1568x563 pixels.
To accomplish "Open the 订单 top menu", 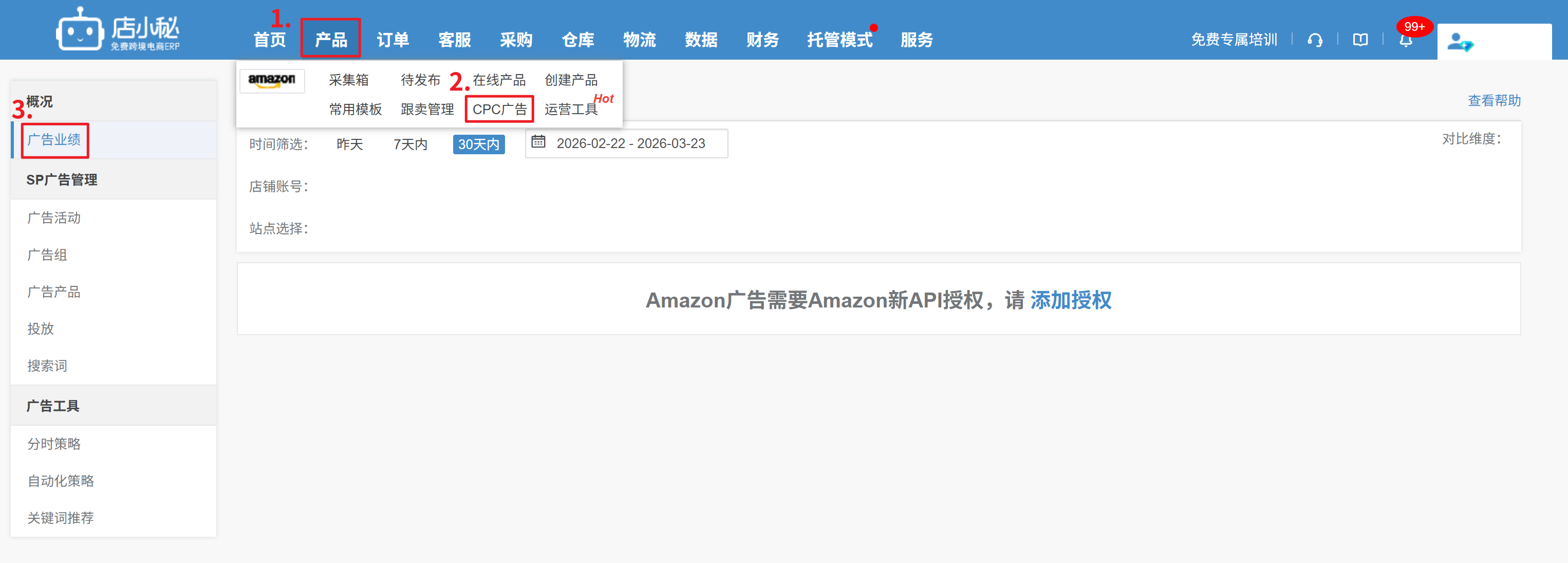I will (x=393, y=40).
